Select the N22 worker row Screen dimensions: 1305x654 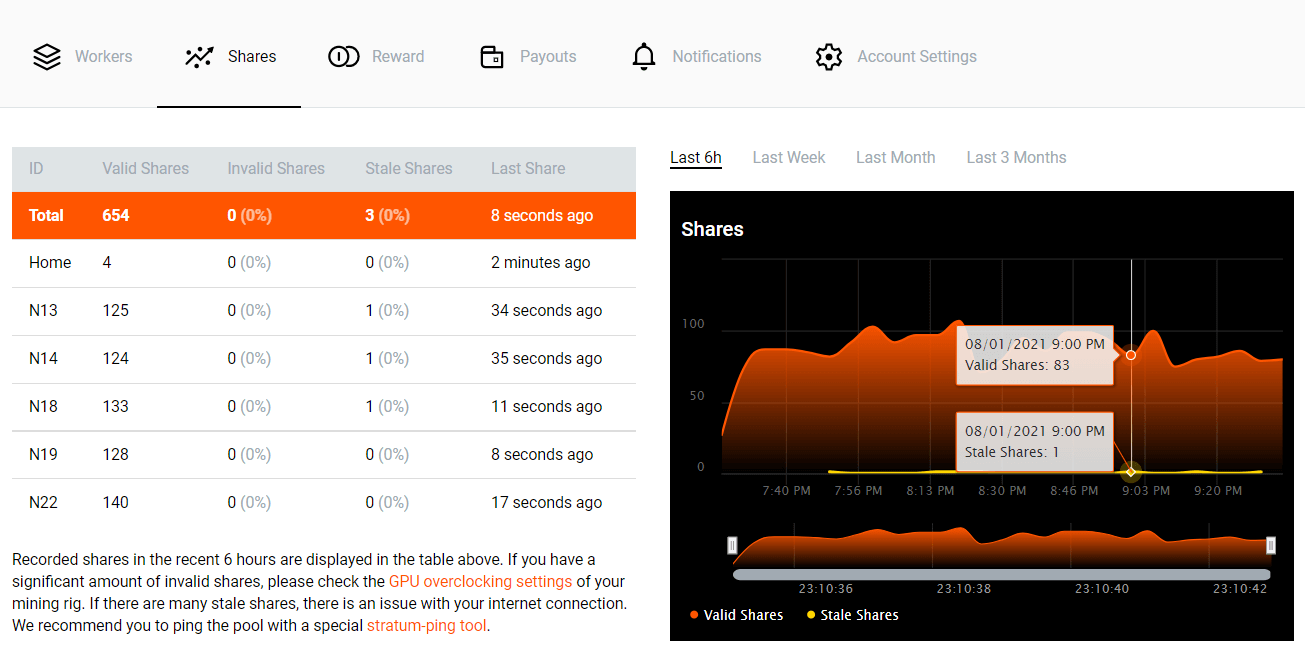point(322,502)
